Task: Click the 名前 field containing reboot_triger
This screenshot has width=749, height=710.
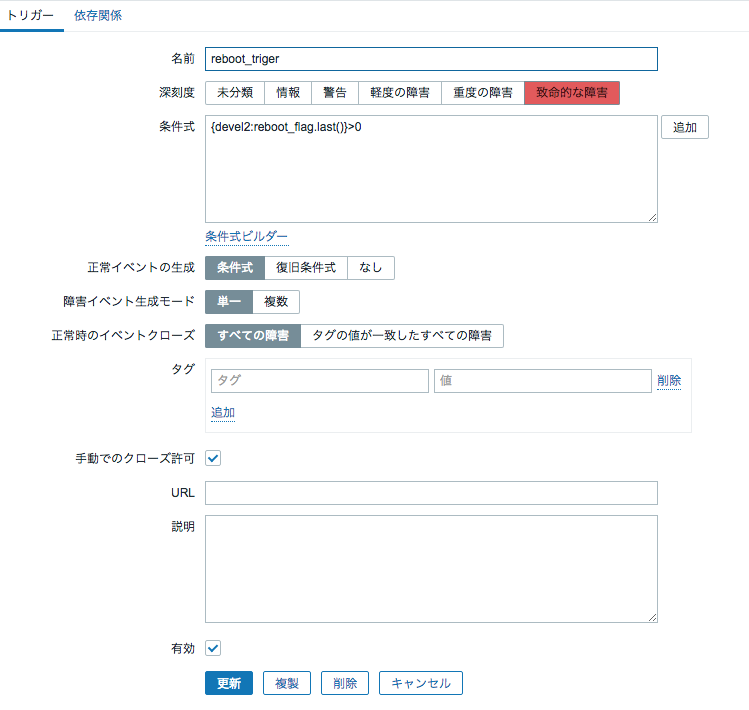Action: [x=431, y=59]
